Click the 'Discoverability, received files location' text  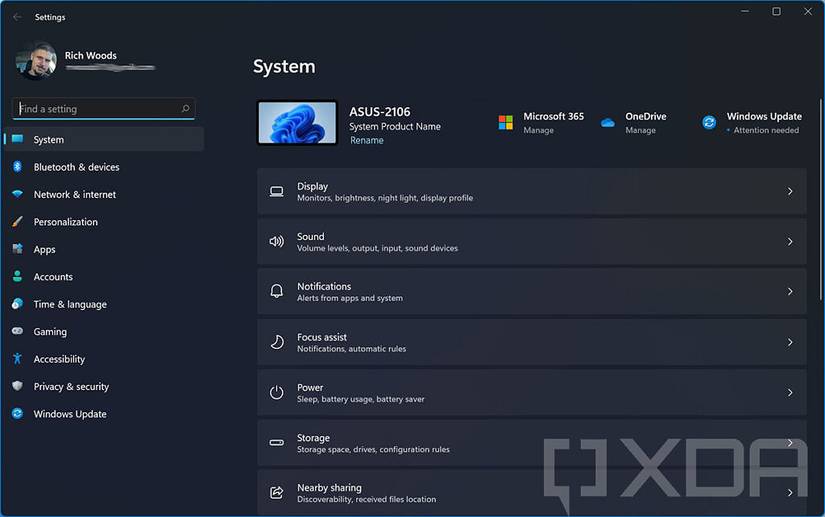click(x=366, y=499)
